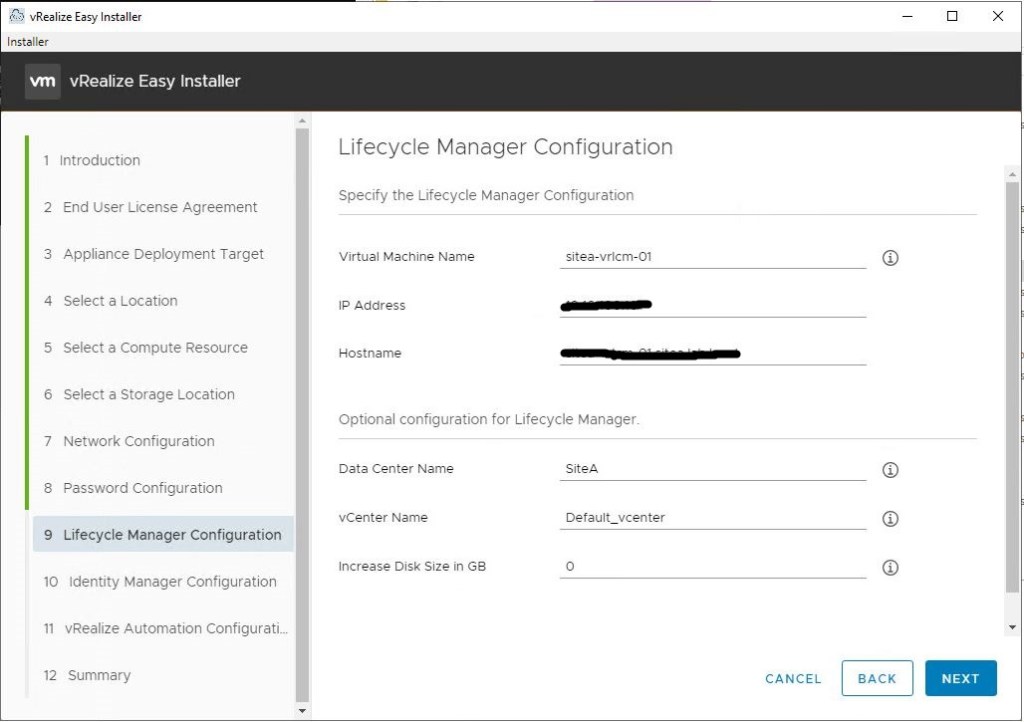
Task: Click info icon next to Data Center Name
Action: 890,470
